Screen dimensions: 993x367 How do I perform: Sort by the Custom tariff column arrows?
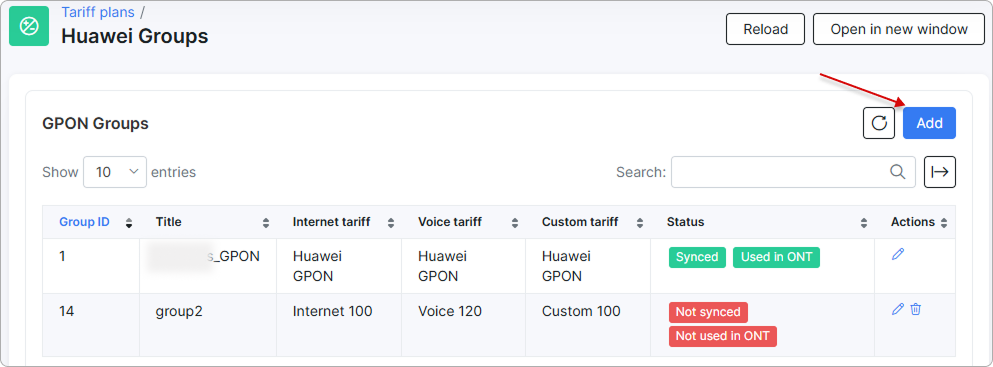tap(640, 223)
